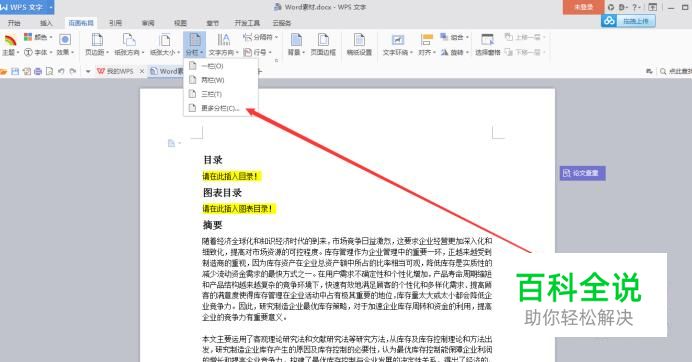Image resolution: width=692 pixels, height=362 pixels.
Task: Switch to the 插入 ribbon tab
Action: click(x=46, y=23)
